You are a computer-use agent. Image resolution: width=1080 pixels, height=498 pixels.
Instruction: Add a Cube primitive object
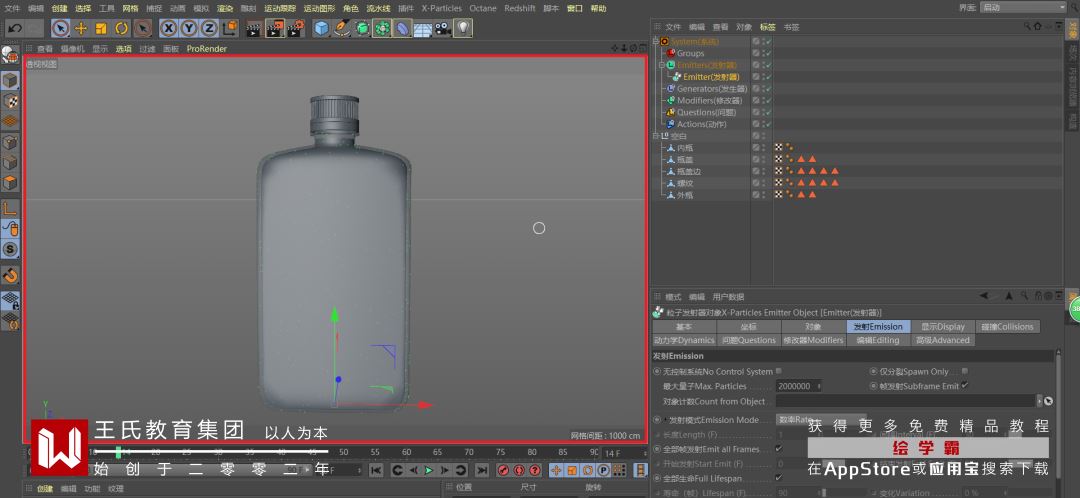(322, 28)
